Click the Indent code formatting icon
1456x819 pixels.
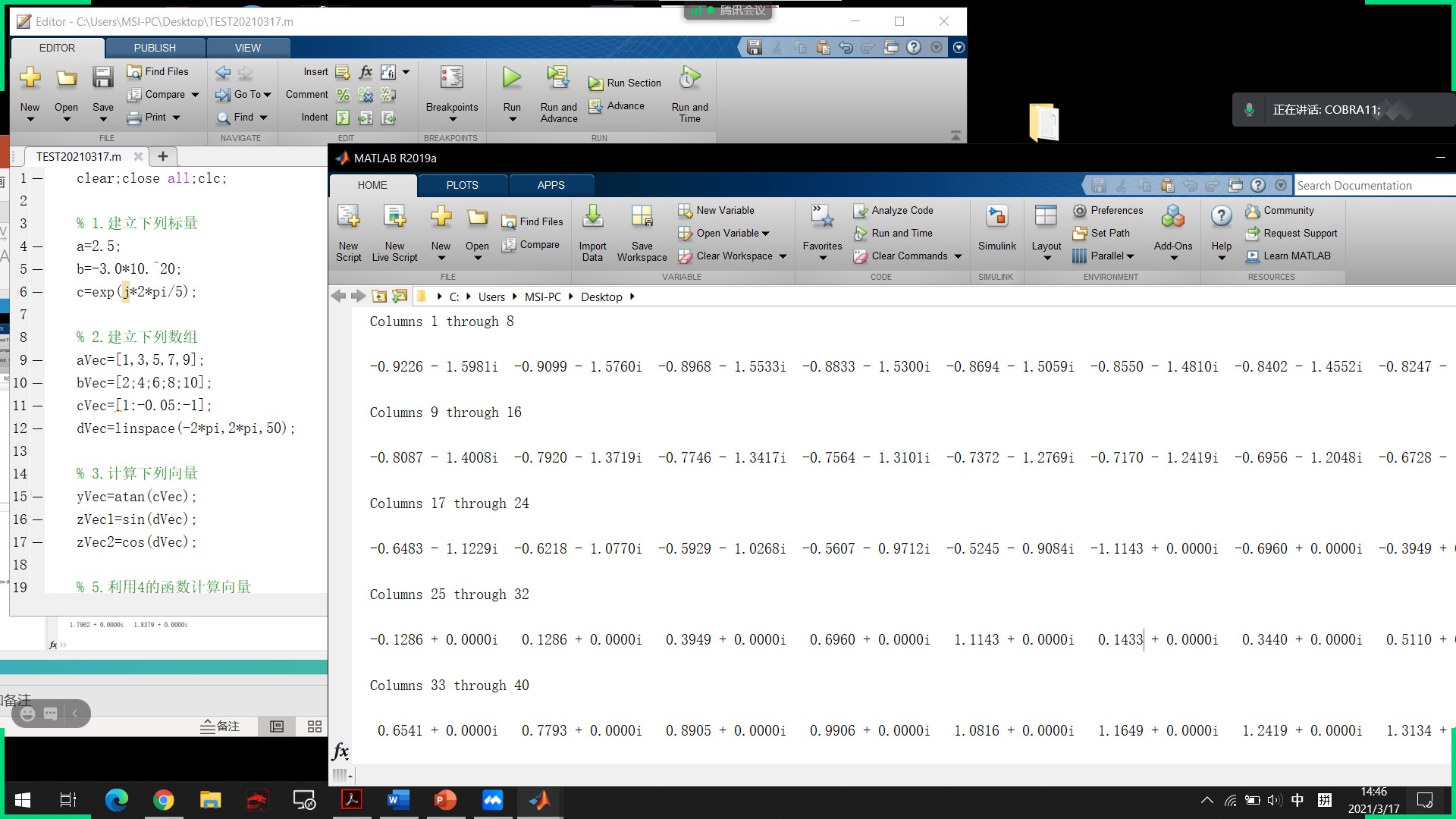pyautogui.click(x=344, y=118)
